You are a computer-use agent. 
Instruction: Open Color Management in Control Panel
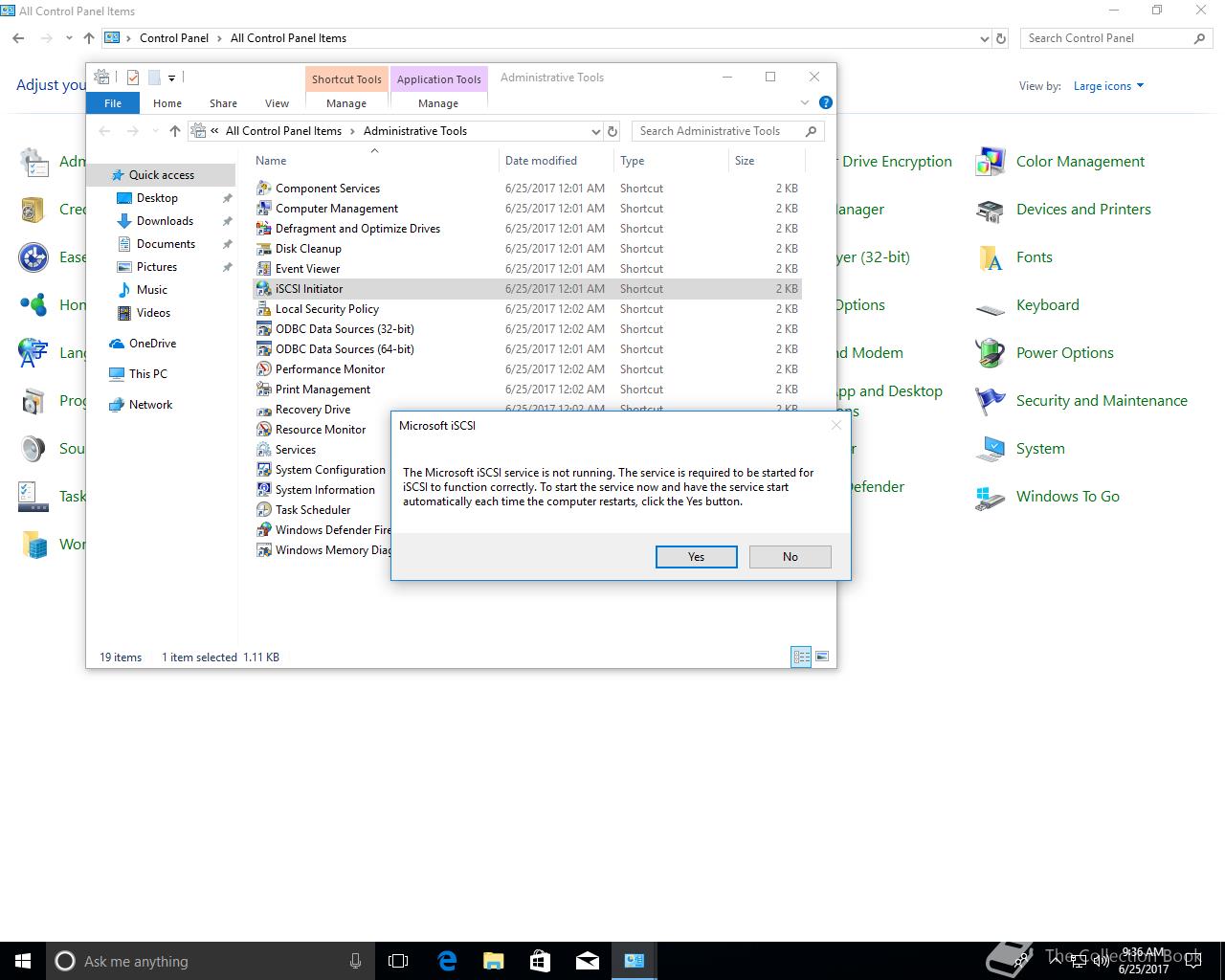coord(1059,162)
